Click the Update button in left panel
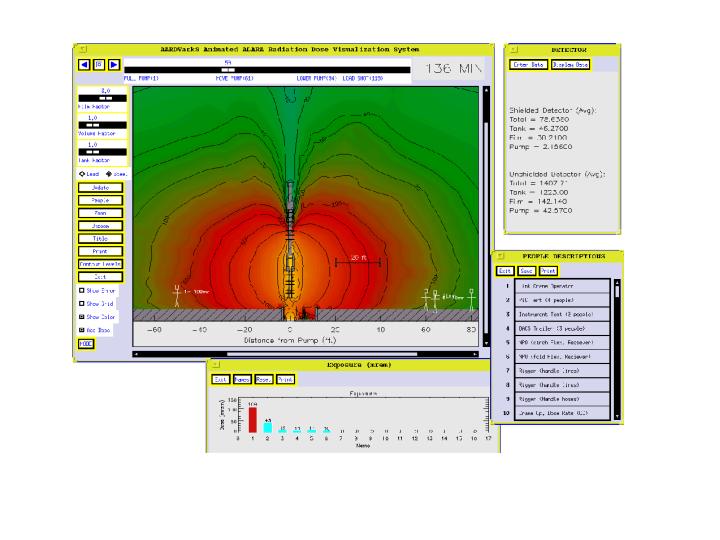720x540 pixels. pyautogui.click(x=100, y=187)
